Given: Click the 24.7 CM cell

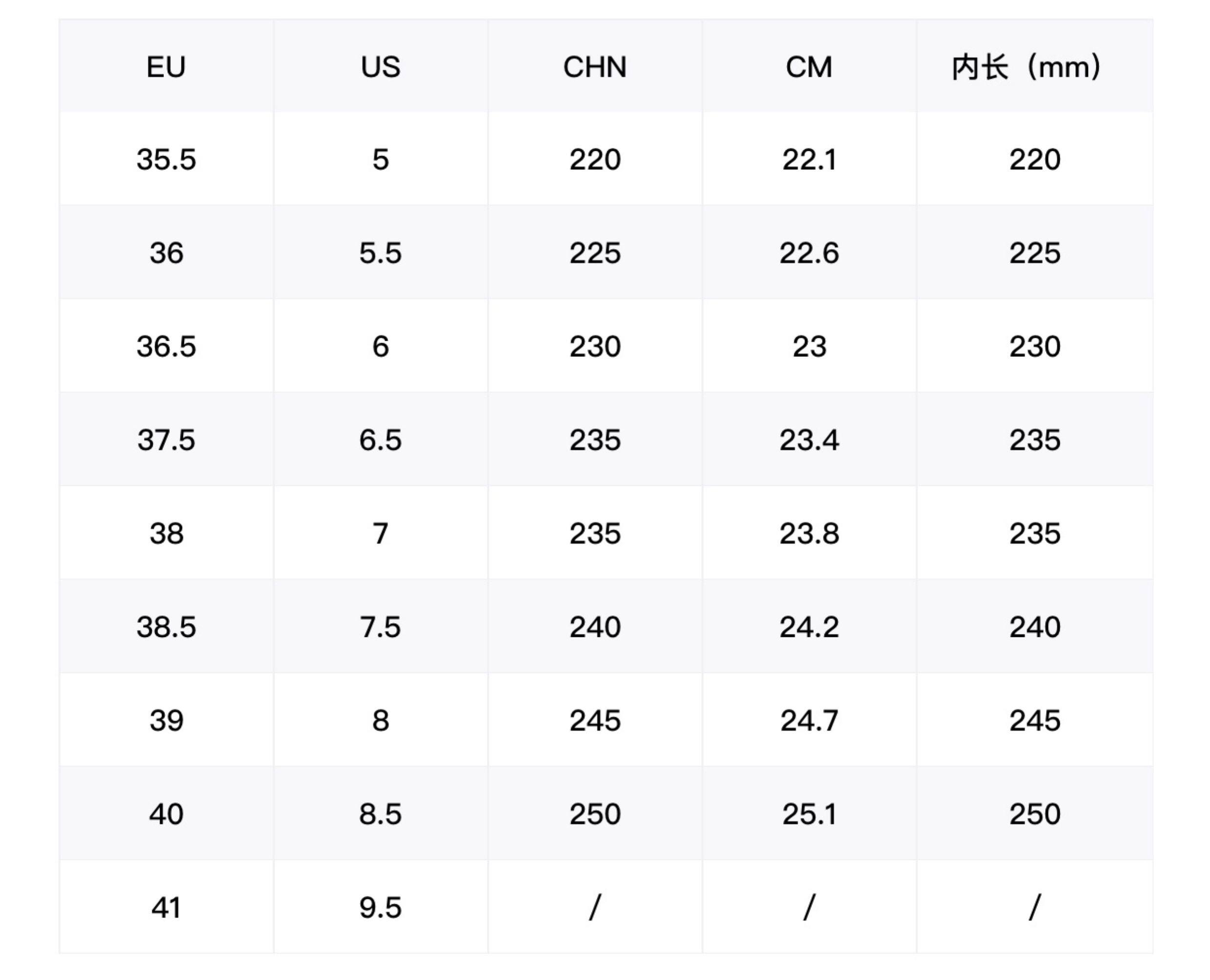Looking at the screenshot, I should pyautogui.click(x=809, y=720).
